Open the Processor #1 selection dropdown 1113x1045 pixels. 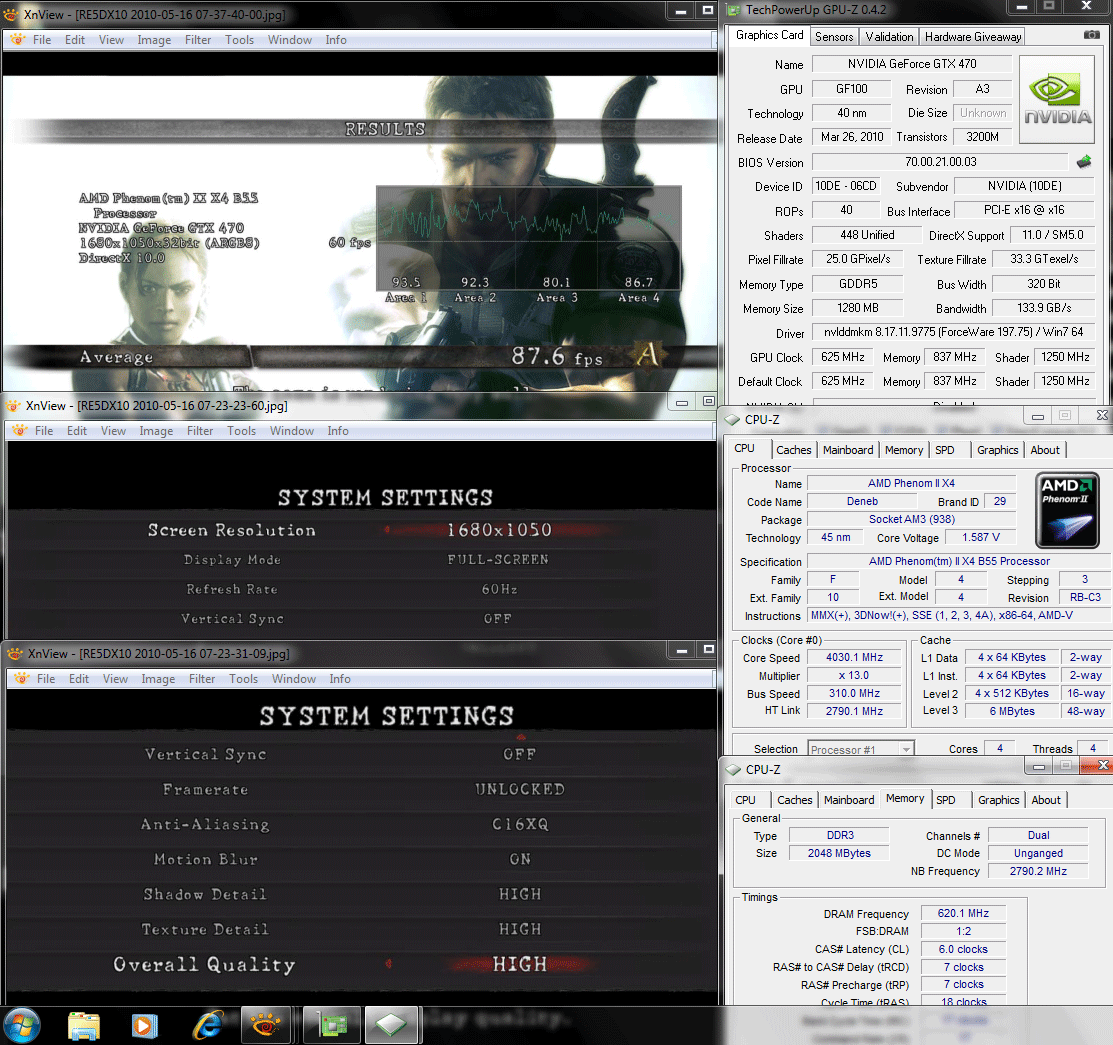point(861,749)
